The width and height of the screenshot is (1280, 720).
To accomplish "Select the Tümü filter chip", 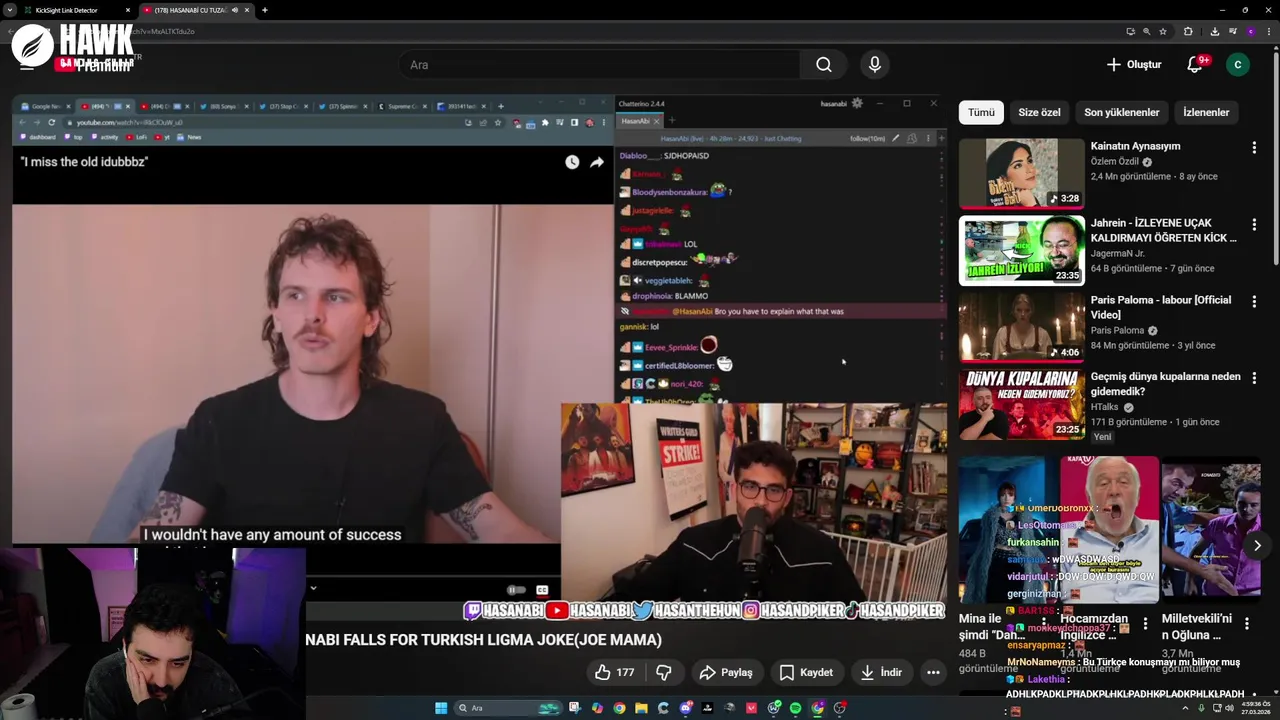I will (x=981, y=112).
